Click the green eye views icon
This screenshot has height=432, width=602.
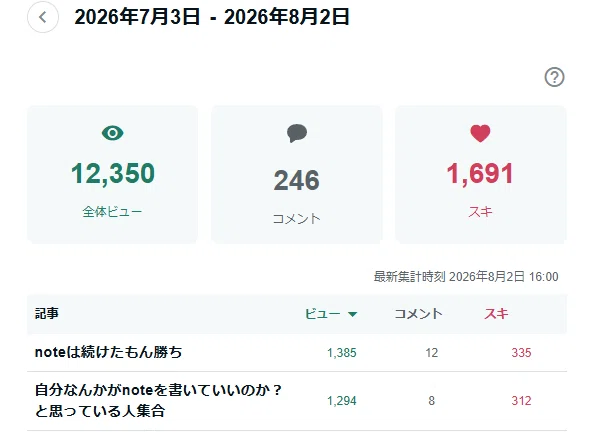click(x=112, y=133)
